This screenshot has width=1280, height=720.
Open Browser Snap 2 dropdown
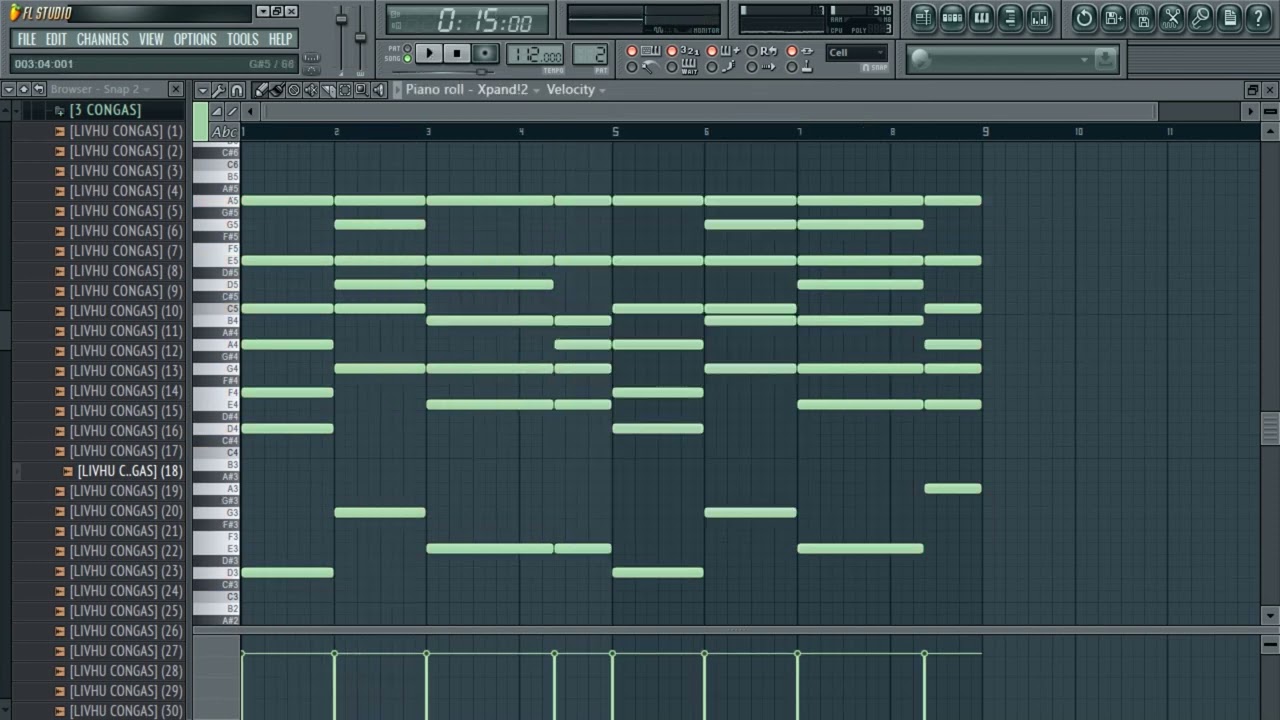100,89
